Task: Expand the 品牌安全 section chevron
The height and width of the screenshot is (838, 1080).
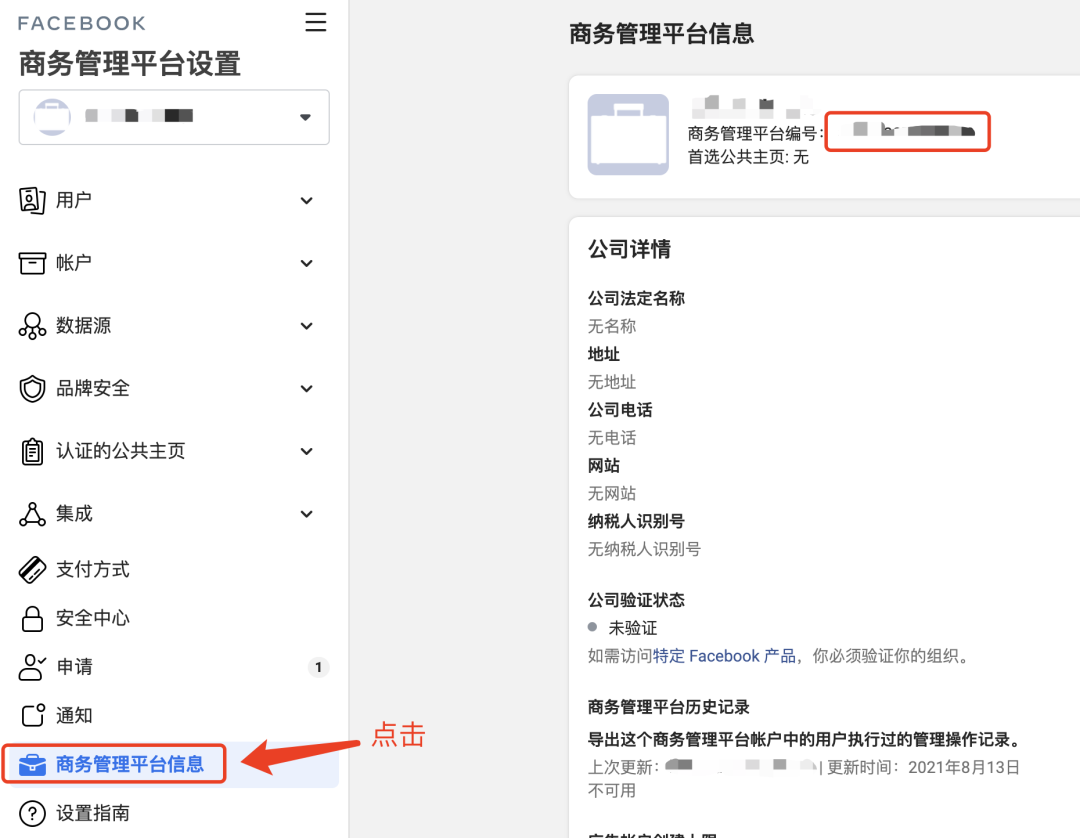Action: pyautogui.click(x=307, y=388)
